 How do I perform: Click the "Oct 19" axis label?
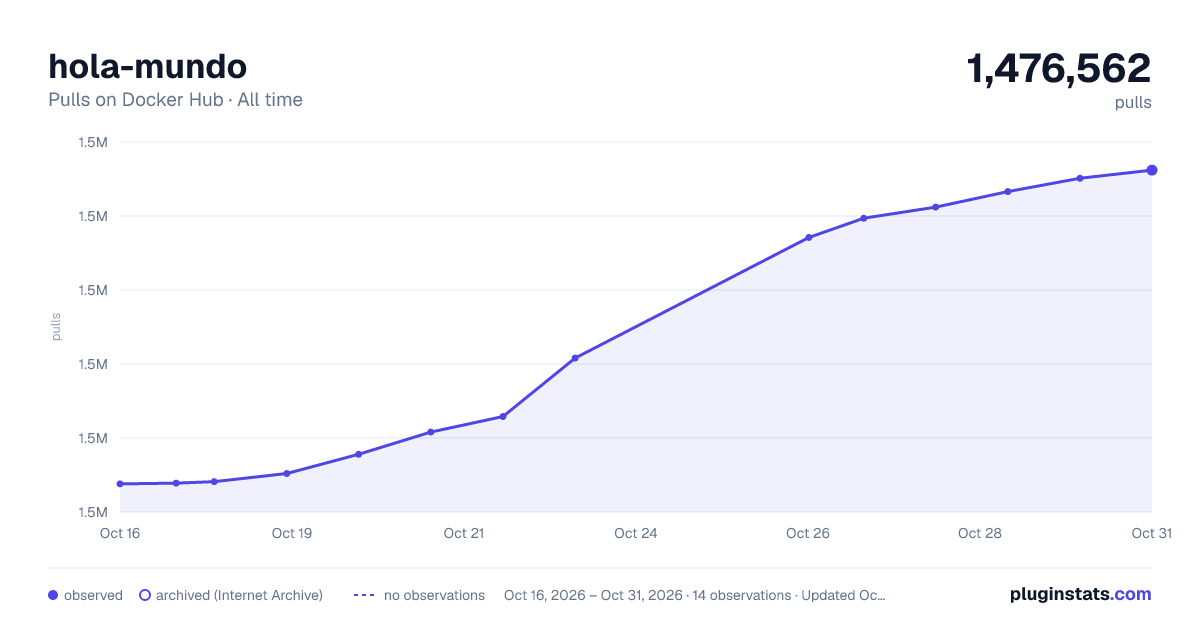(x=292, y=533)
